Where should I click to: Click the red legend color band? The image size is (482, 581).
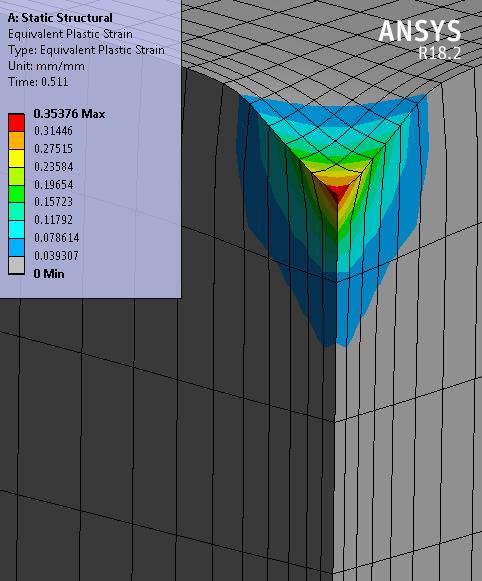point(16,123)
